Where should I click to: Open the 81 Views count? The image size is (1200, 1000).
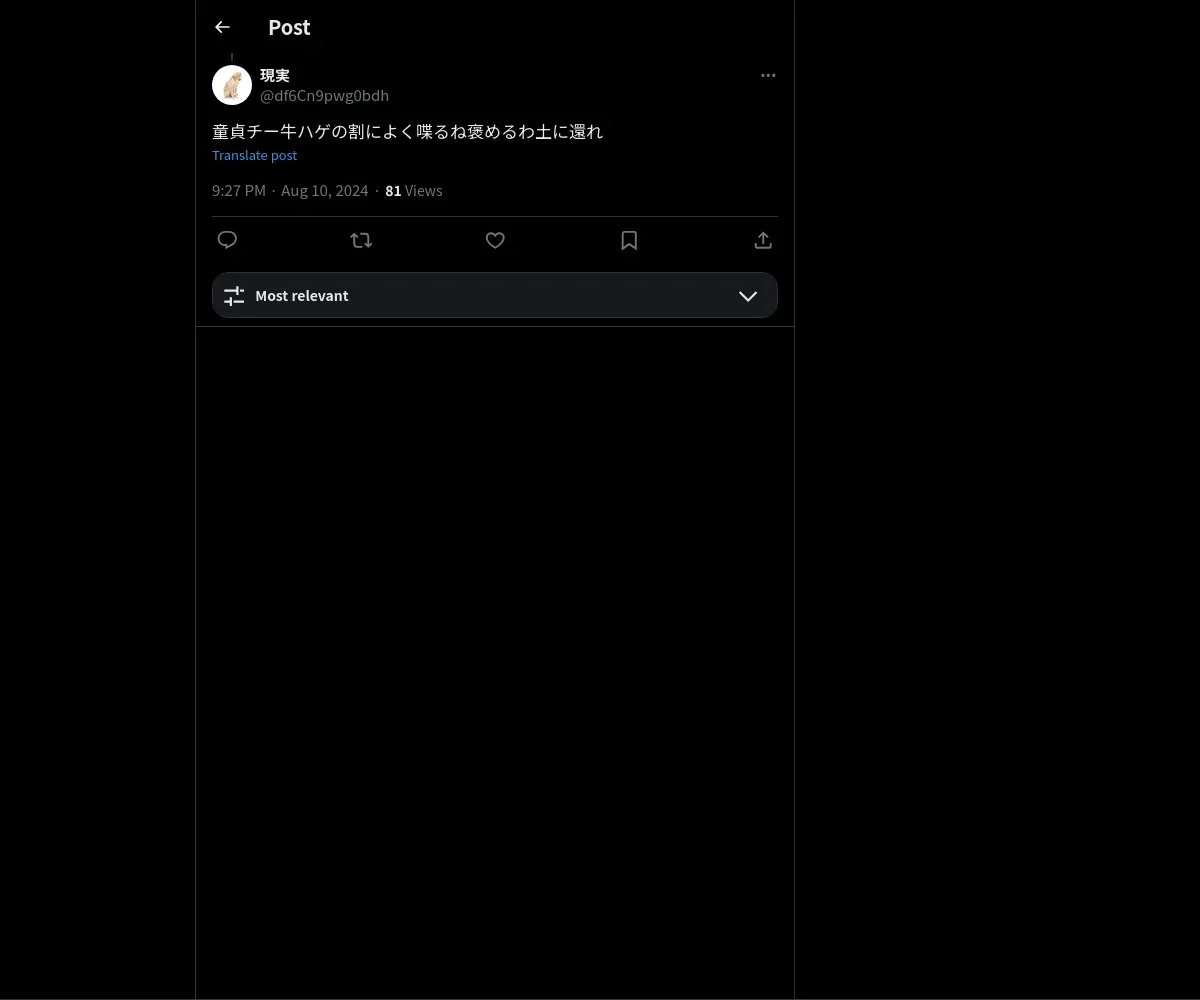pyautogui.click(x=414, y=190)
